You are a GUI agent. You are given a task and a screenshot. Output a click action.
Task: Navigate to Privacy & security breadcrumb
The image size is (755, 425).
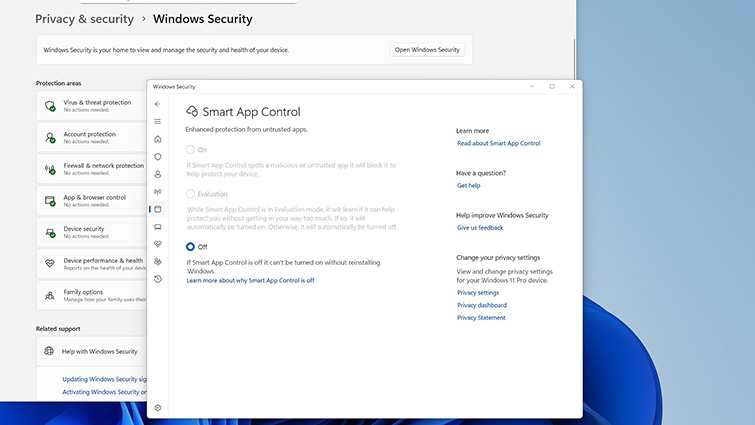click(84, 19)
